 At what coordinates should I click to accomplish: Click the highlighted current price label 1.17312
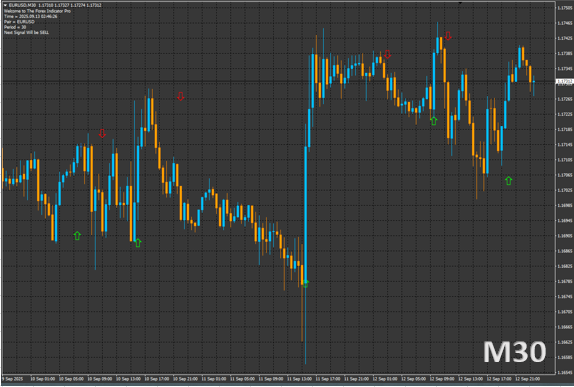click(x=564, y=82)
